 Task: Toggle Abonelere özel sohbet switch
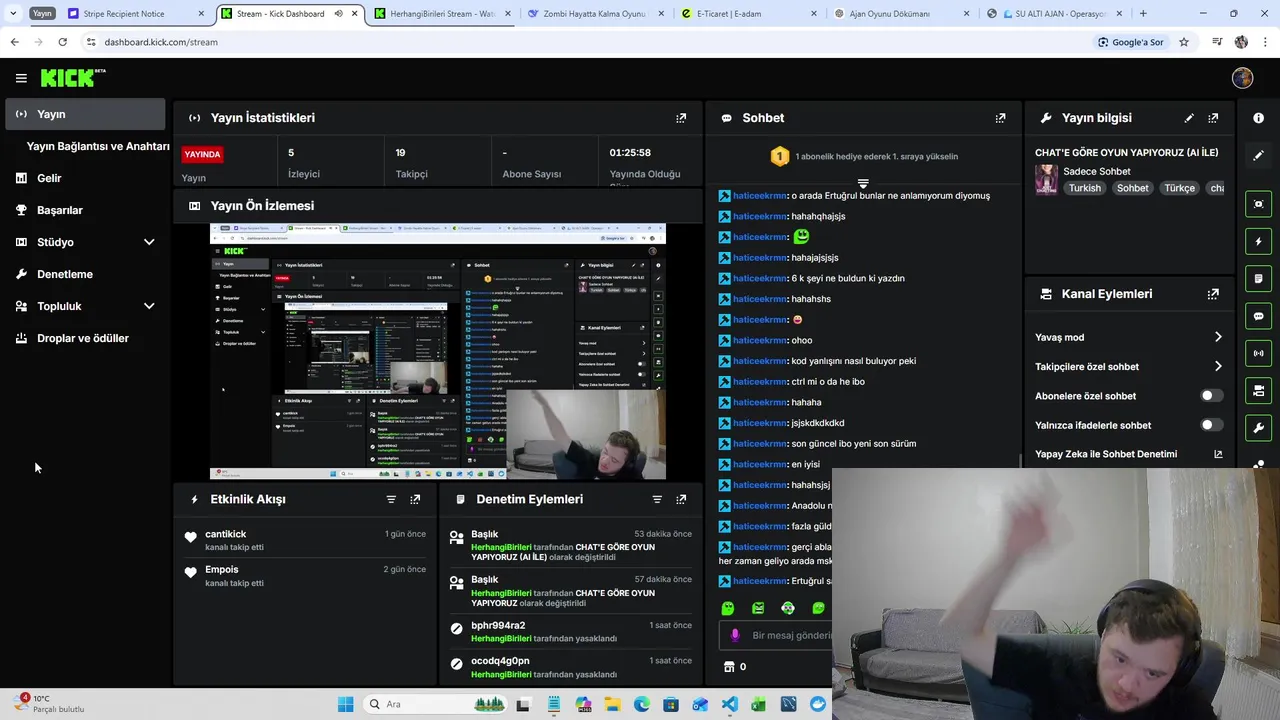tap(1211, 396)
